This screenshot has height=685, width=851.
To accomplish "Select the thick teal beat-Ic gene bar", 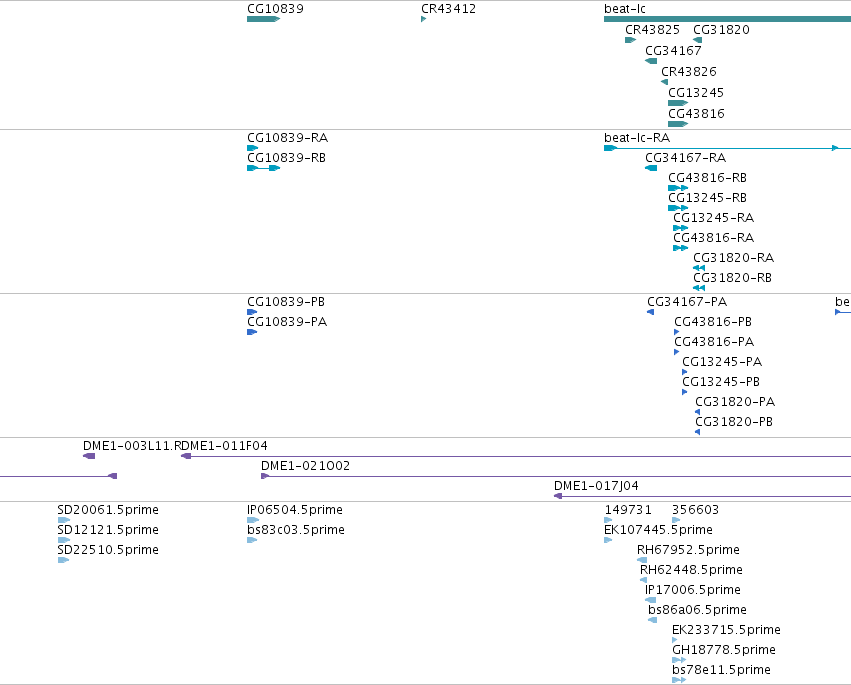I will 727,19.
